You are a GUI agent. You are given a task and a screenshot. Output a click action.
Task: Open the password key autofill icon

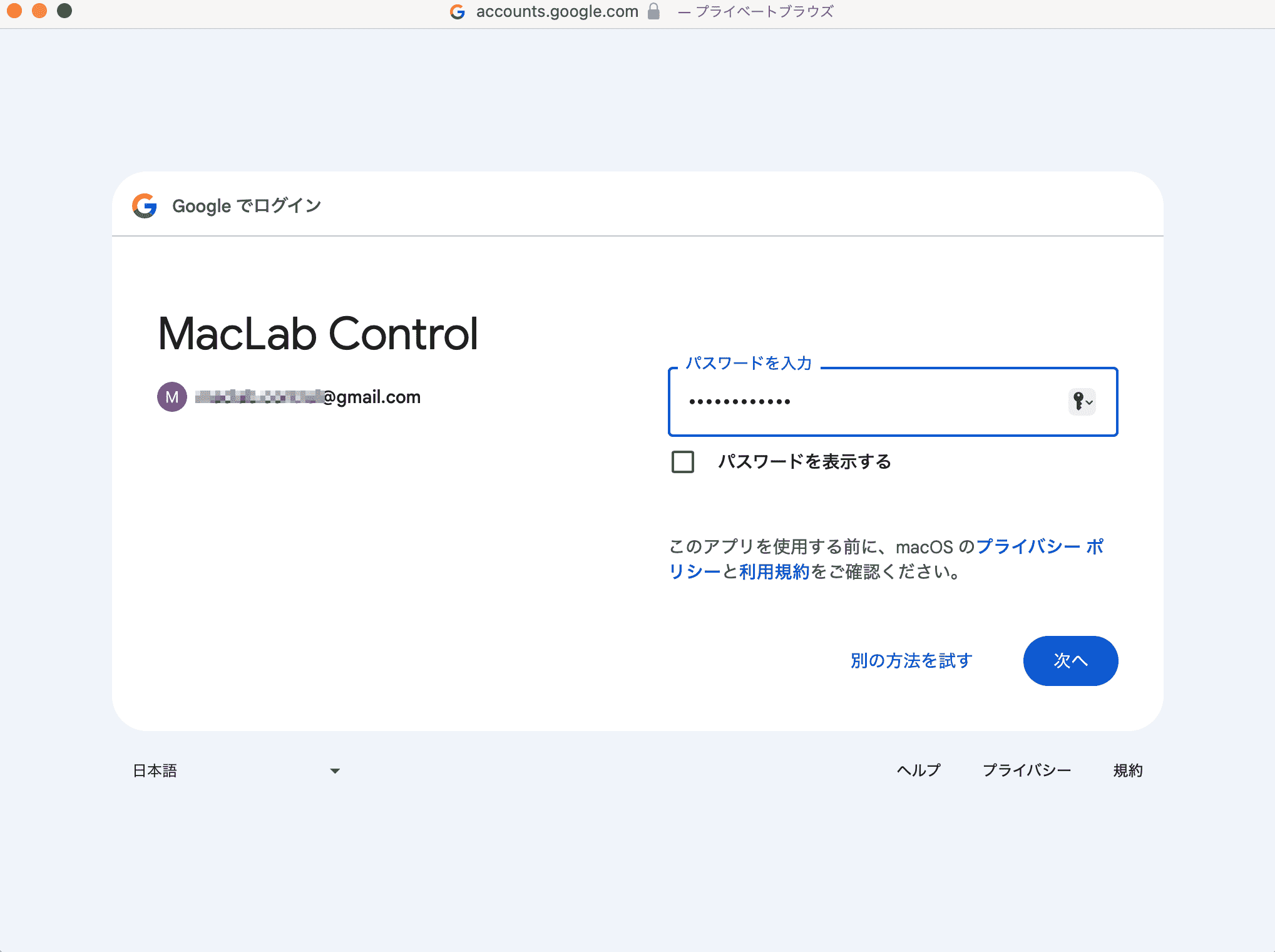tap(1082, 401)
